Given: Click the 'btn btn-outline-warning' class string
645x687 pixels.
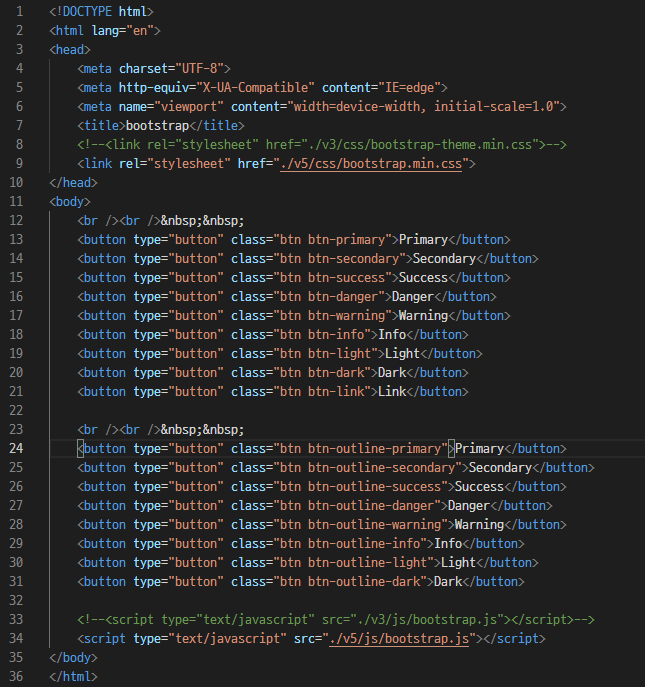Looking at the screenshot, I should tap(360, 524).
